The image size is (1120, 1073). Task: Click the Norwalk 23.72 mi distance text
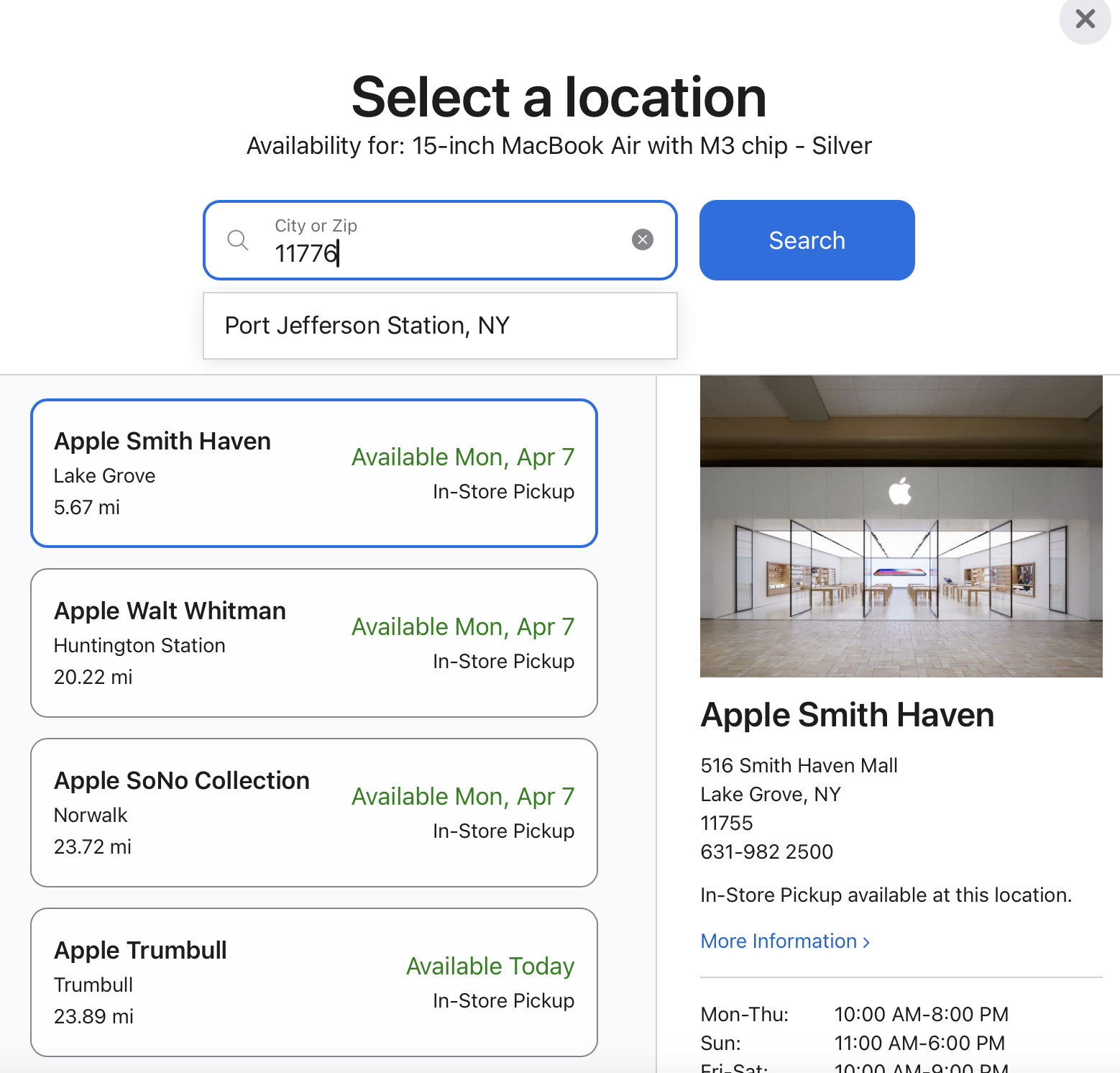pyautogui.click(x=93, y=847)
